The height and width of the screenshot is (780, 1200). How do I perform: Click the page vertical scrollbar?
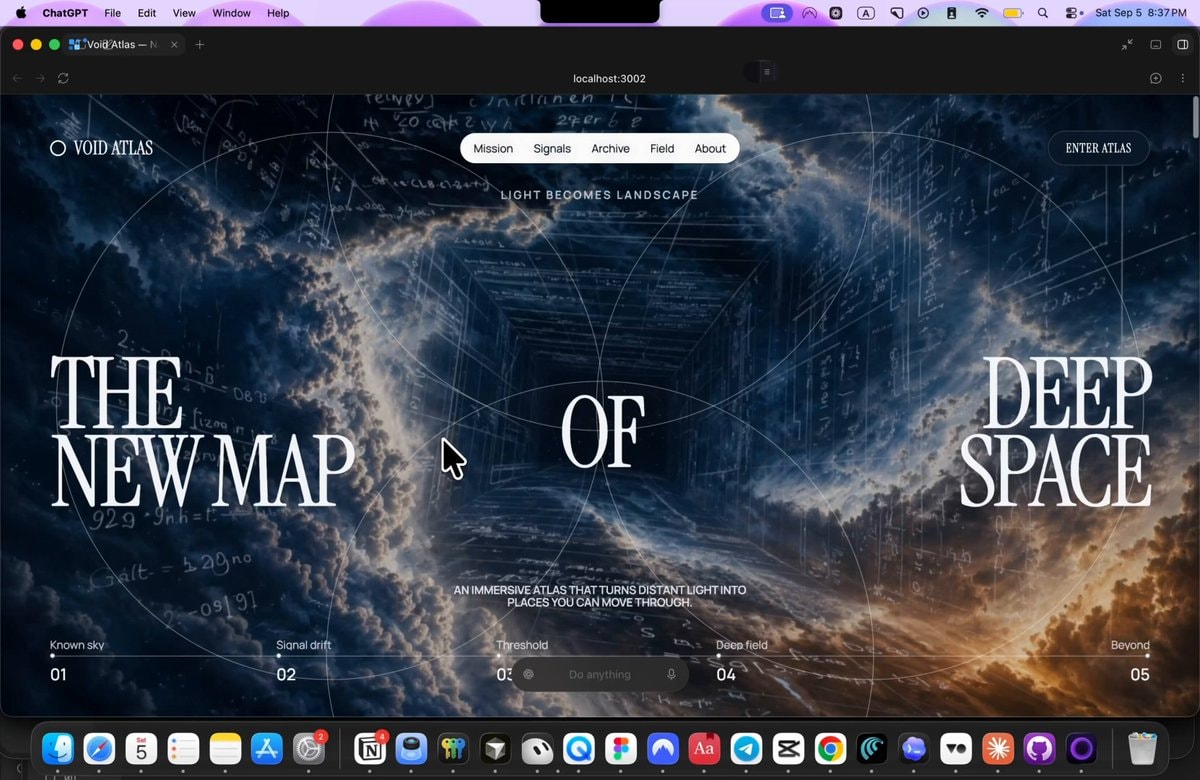[1194, 118]
